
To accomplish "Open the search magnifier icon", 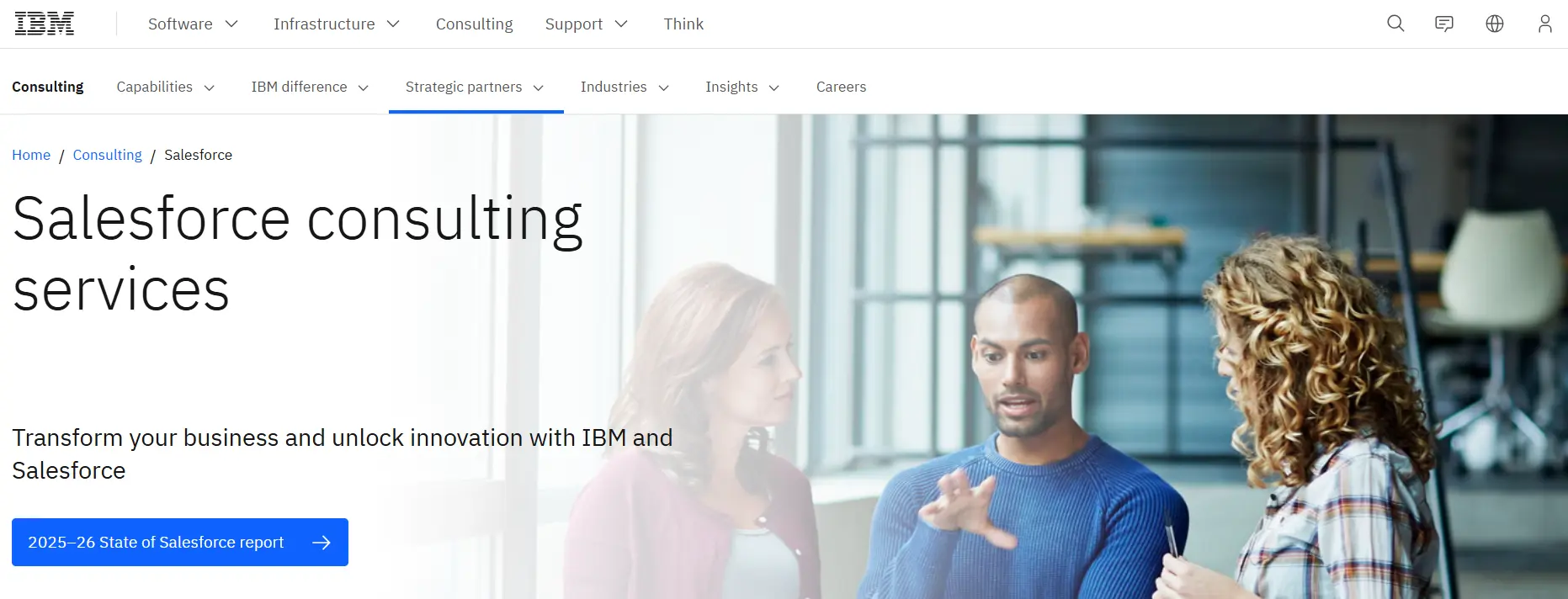I will coord(1395,24).
